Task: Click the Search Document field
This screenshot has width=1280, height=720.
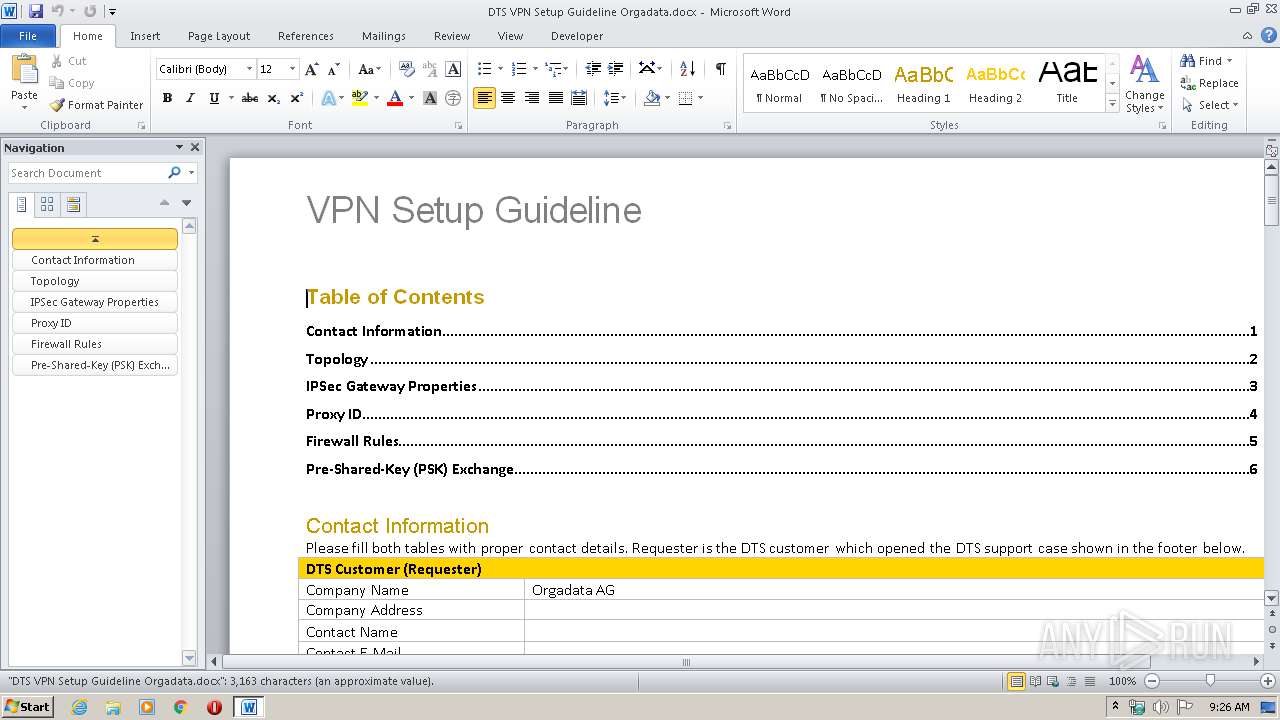Action: pyautogui.click(x=88, y=173)
